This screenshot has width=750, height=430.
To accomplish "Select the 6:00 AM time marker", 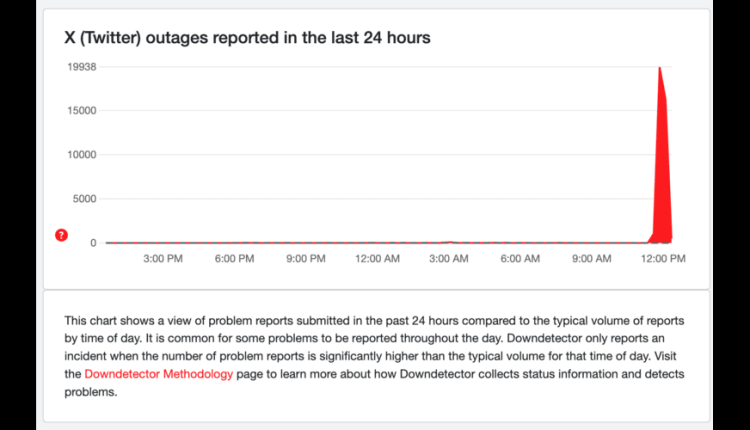I will (520, 259).
